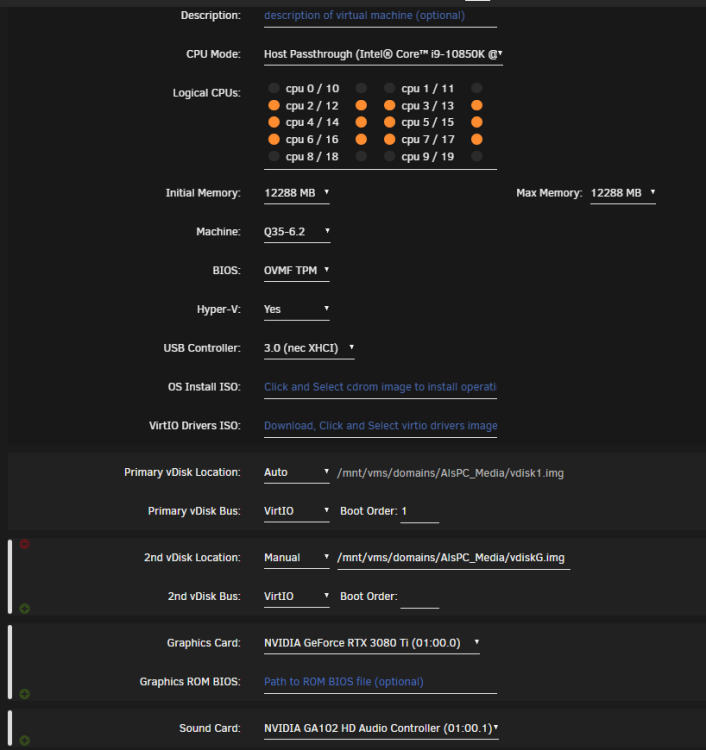Click the 'Graphics ROM BIOS:' label
Image resolution: width=706 pixels, height=750 pixels.
pyautogui.click(x=189, y=682)
